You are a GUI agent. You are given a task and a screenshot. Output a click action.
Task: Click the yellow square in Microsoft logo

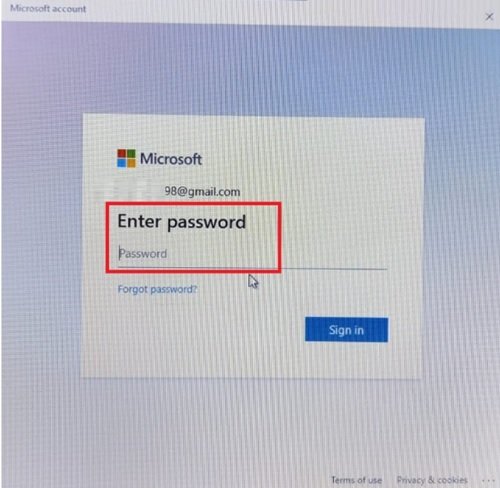coord(131,163)
